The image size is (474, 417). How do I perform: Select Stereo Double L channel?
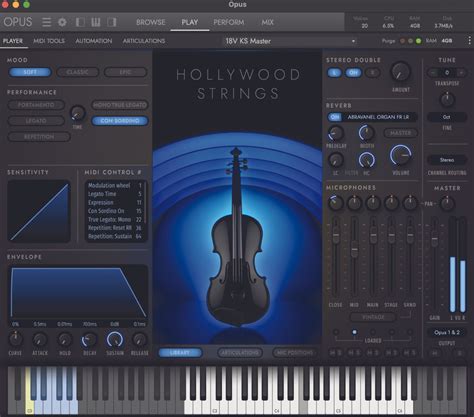(334, 72)
